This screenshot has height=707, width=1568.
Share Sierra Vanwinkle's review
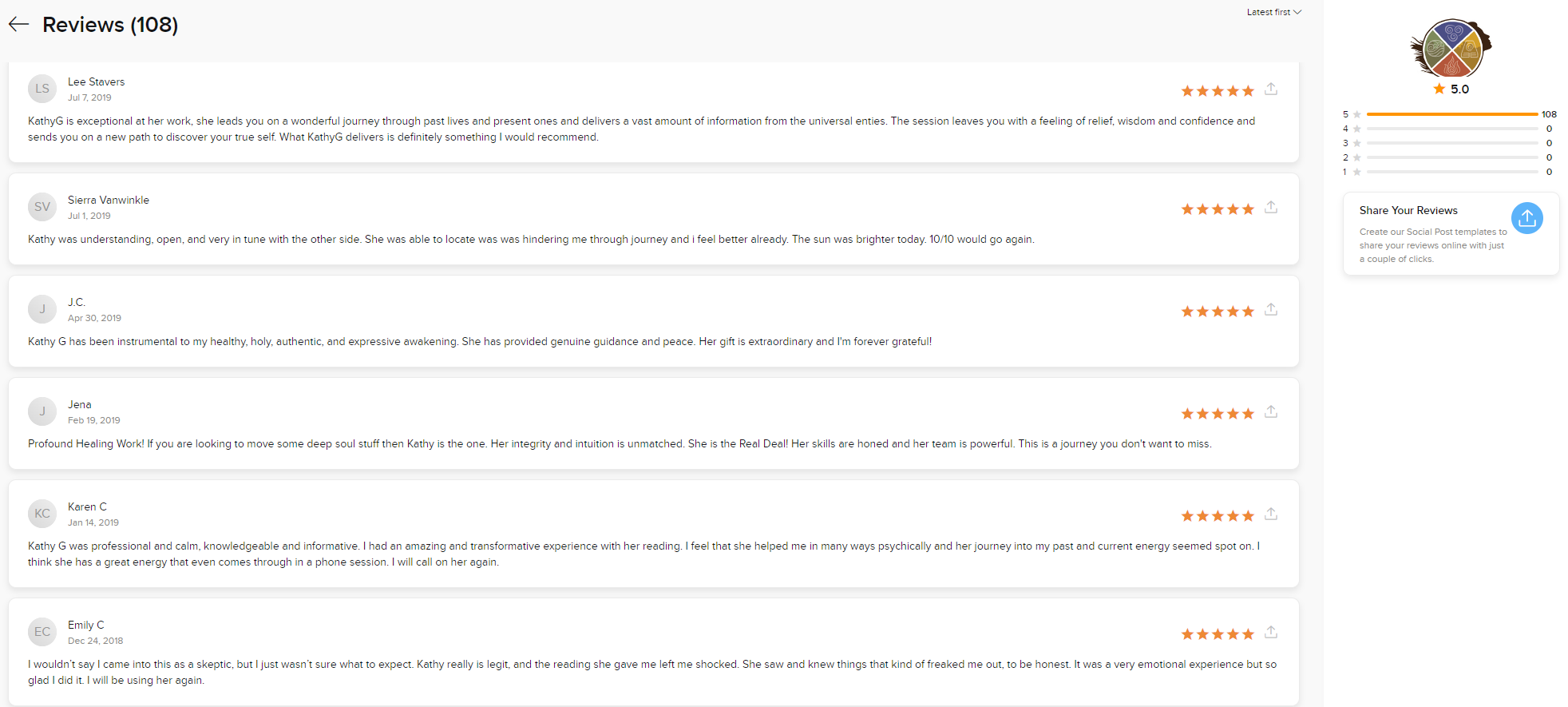point(1271,207)
